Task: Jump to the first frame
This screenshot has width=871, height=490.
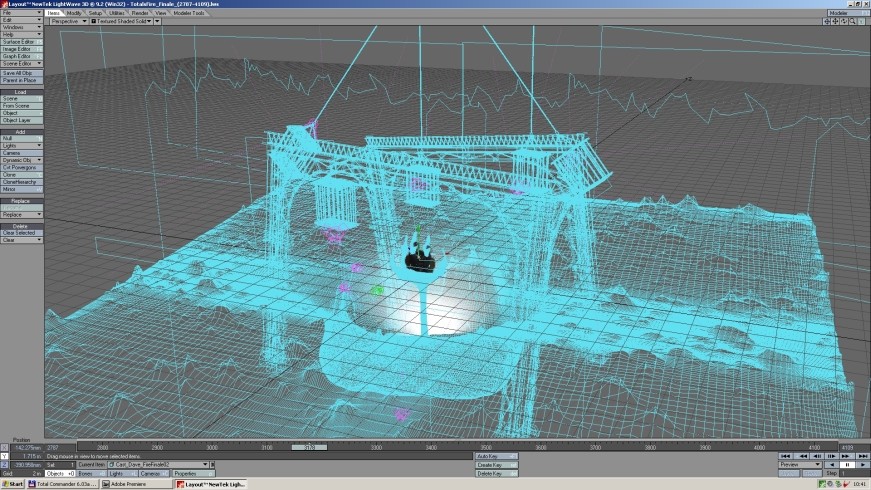Action: point(784,456)
